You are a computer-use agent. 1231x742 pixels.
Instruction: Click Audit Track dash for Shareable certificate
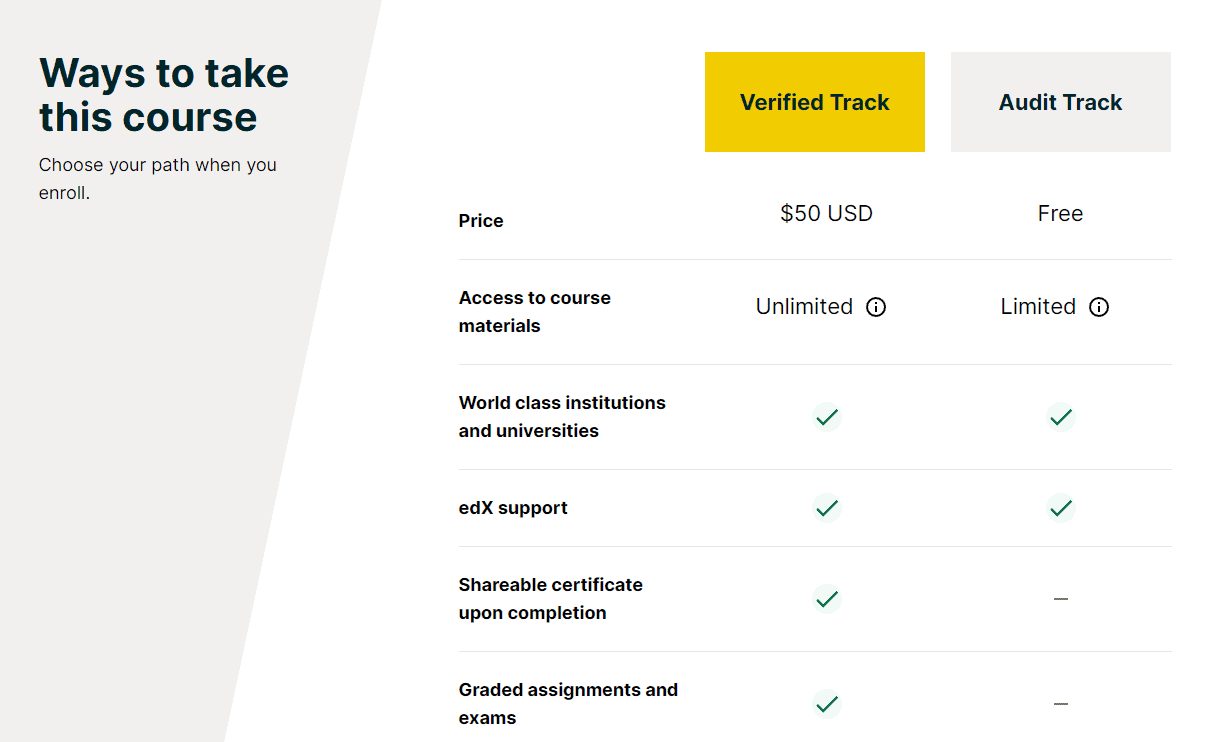tap(1061, 599)
